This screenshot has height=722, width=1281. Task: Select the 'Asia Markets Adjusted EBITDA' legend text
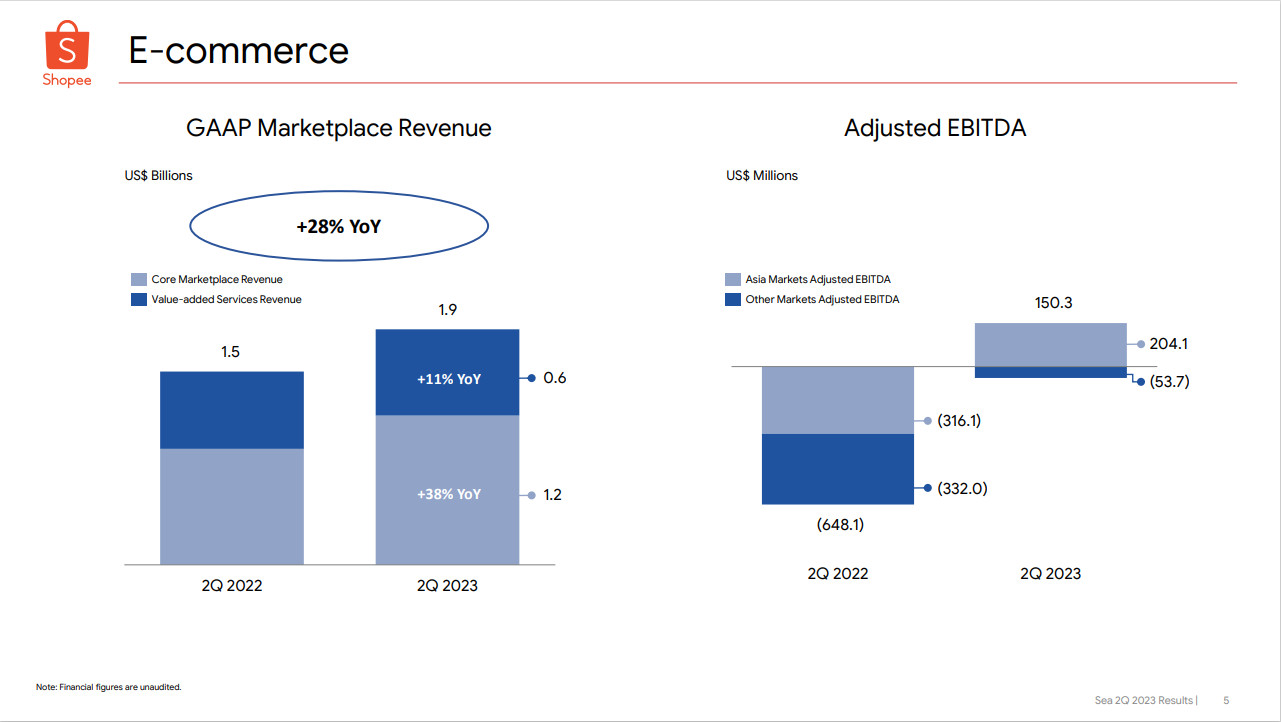(x=818, y=280)
